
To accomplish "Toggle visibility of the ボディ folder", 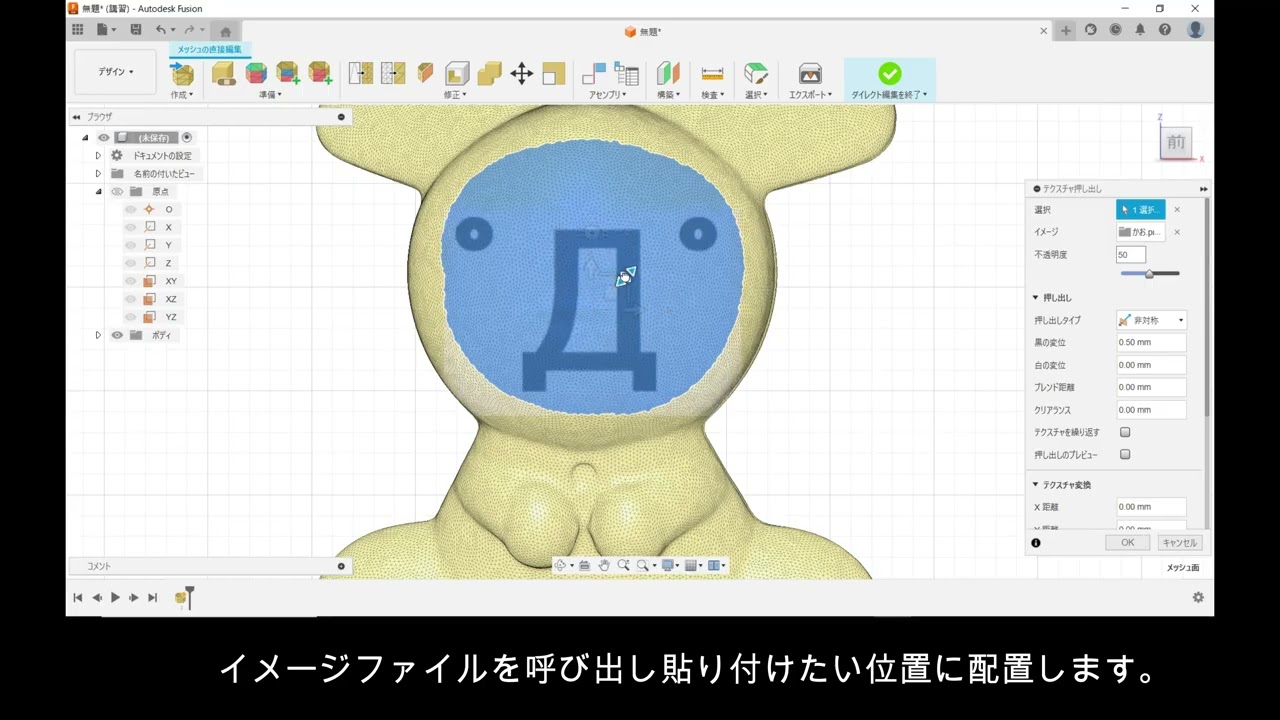I will (117, 335).
